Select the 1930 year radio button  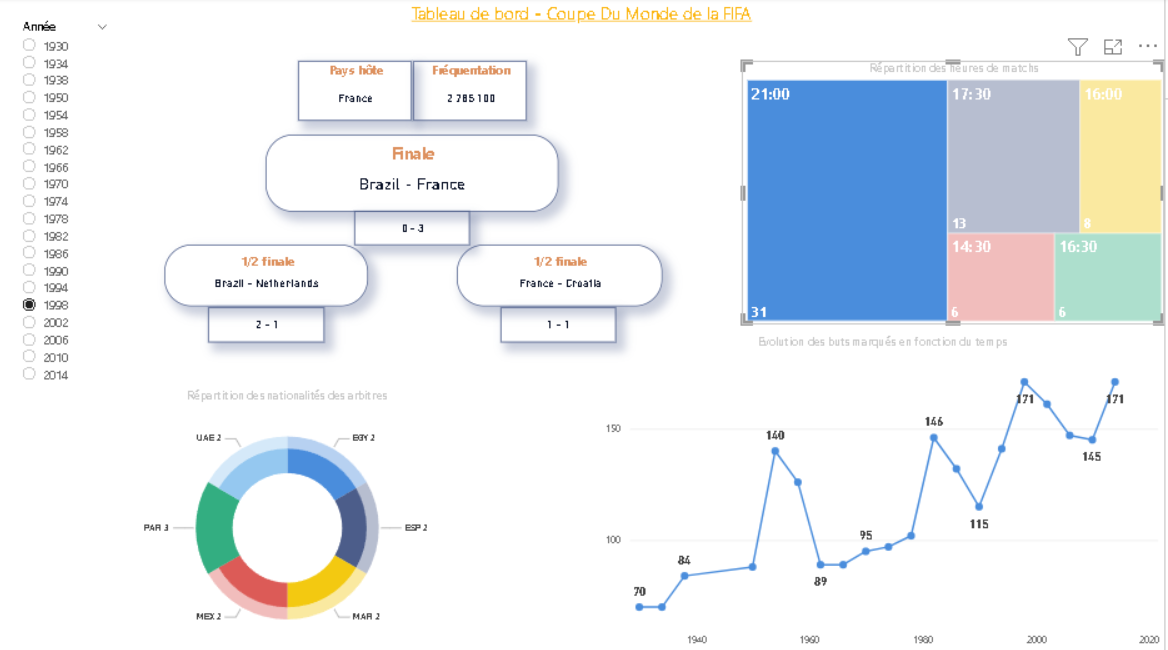[x=29, y=45]
